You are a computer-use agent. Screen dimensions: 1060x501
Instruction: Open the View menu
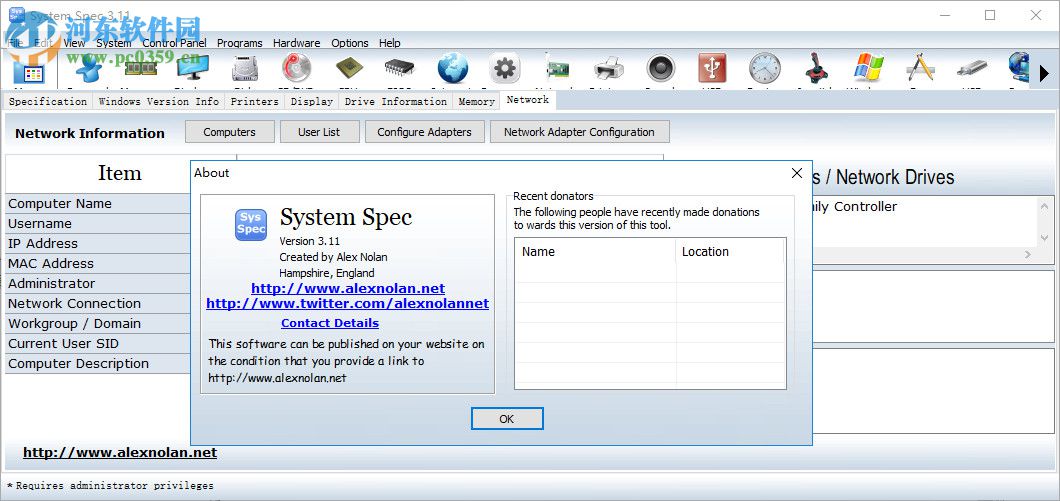(74, 43)
